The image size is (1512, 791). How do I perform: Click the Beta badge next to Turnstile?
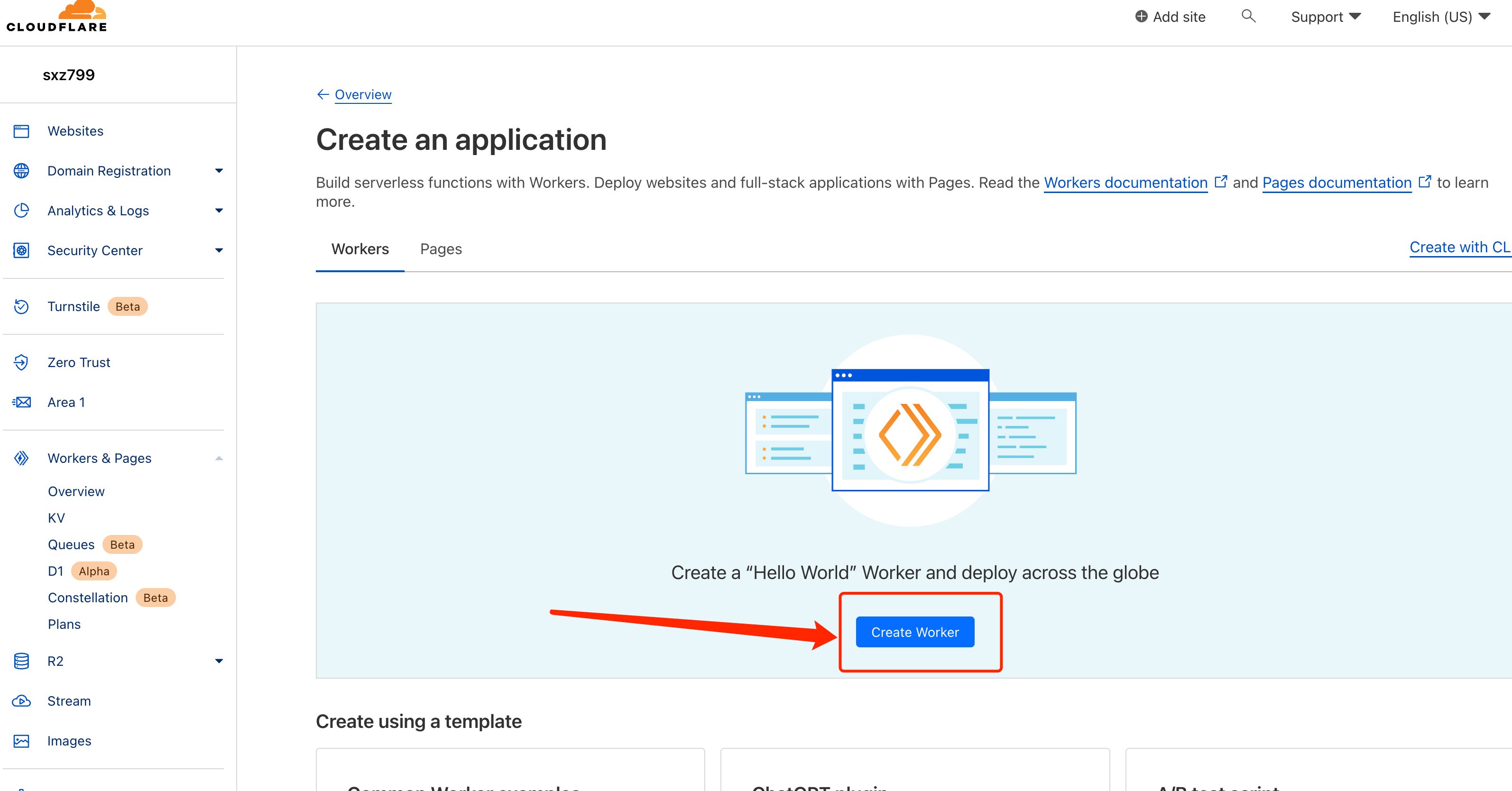[x=128, y=306]
